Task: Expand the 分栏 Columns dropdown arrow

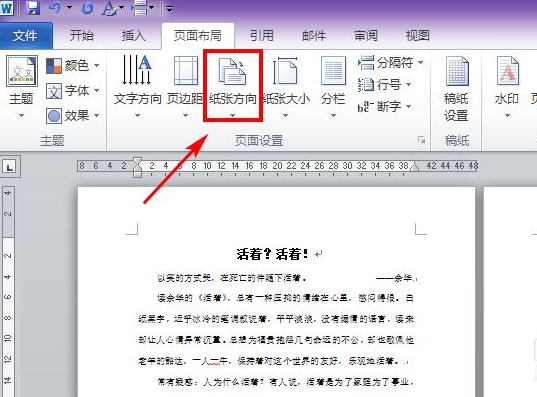Action: click(x=333, y=115)
